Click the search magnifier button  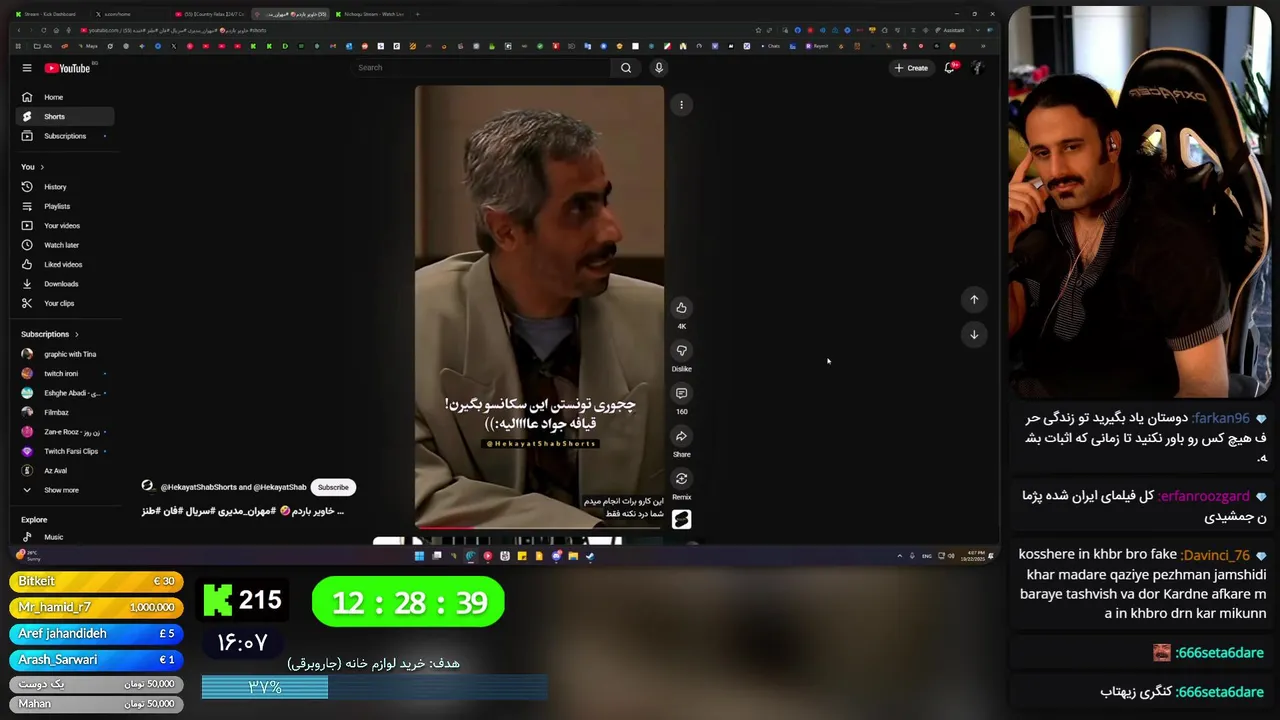626,68
